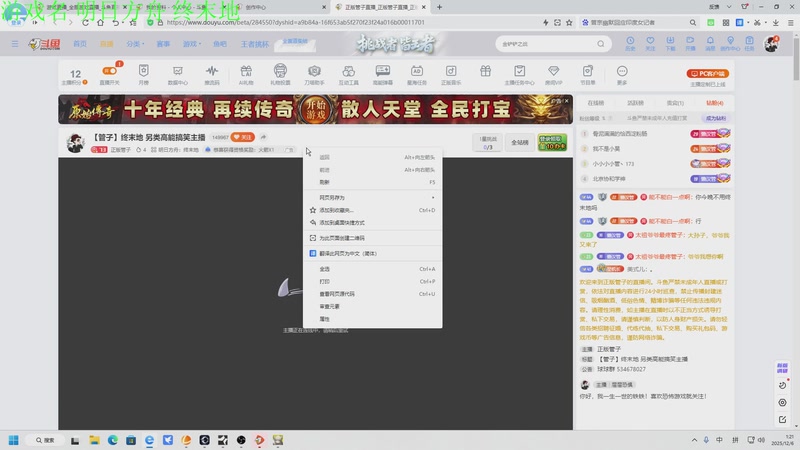Bookmark page with address bar star icon
This screenshot has width=800, height=450.
[x=569, y=22]
